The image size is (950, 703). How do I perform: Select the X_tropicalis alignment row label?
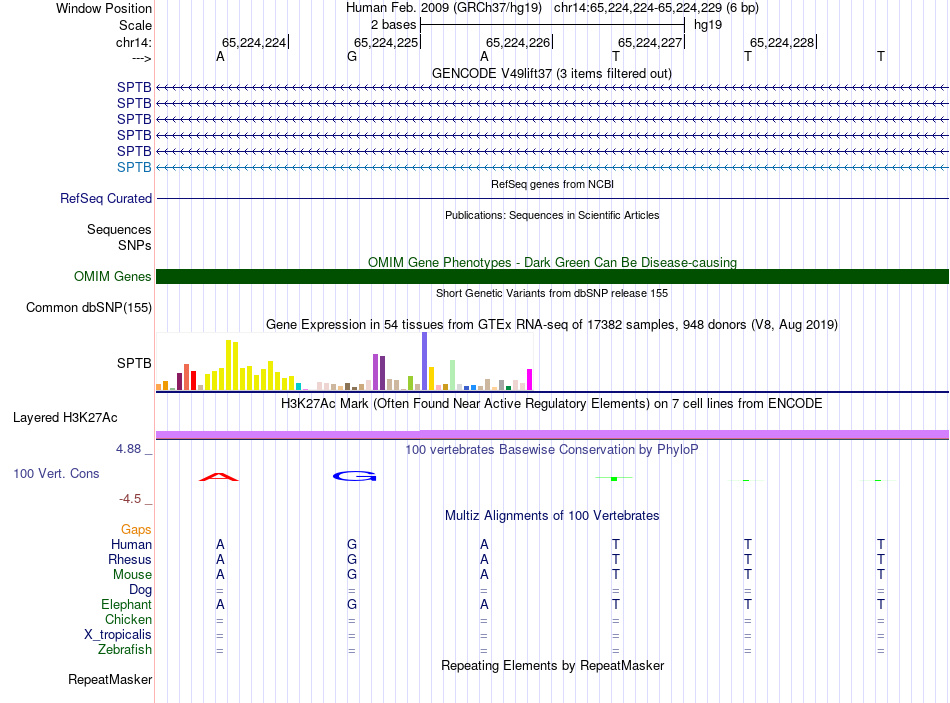coord(118,635)
